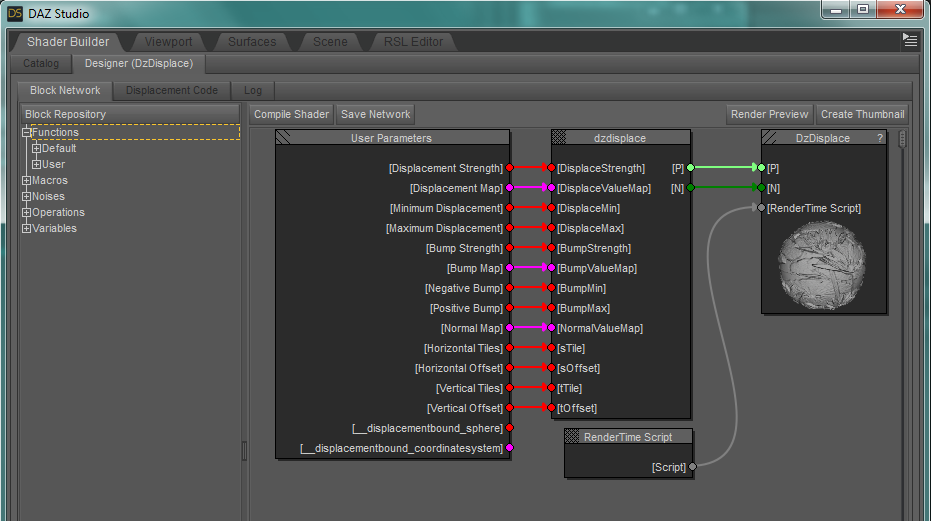Click the green [P] output port on dzdisplace
Screen dimensions: 931x521
click(691, 168)
